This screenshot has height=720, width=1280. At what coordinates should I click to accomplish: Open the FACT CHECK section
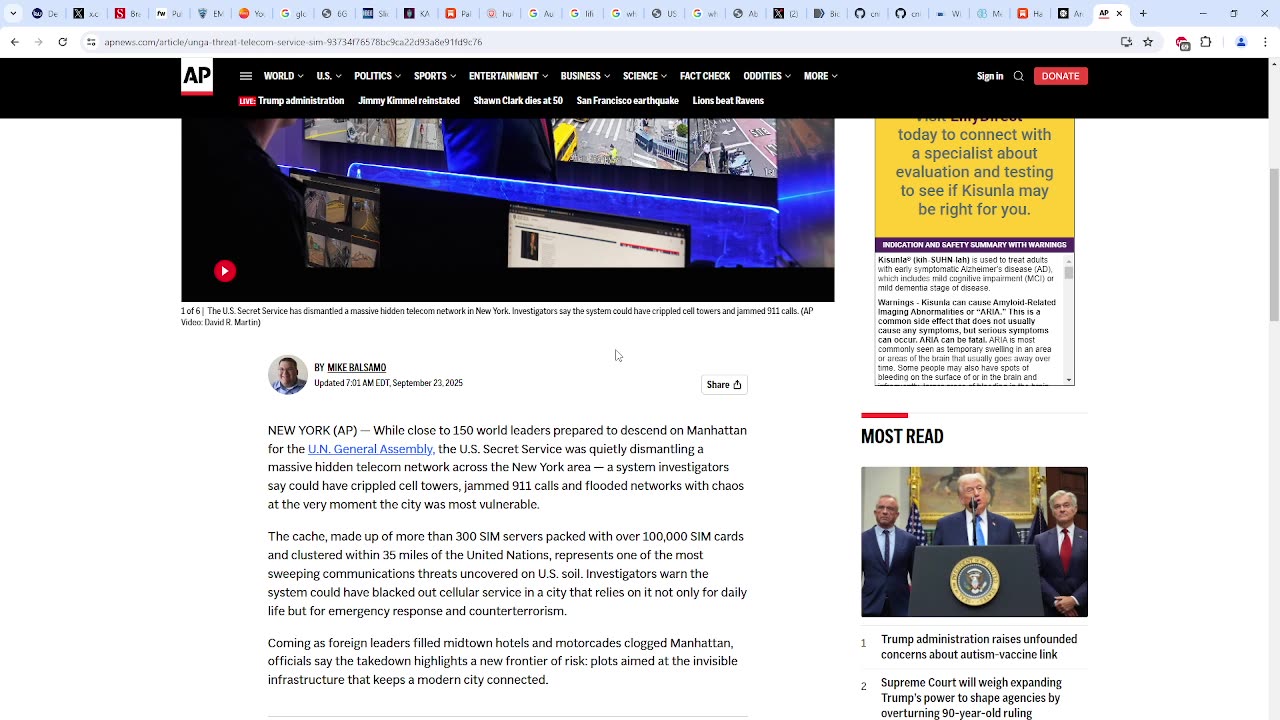[x=705, y=76]
